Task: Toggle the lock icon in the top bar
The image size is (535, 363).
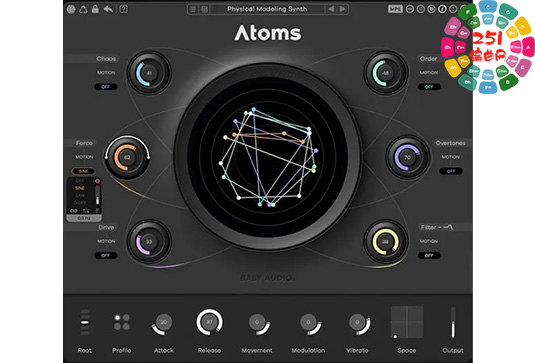Action: 95,9
